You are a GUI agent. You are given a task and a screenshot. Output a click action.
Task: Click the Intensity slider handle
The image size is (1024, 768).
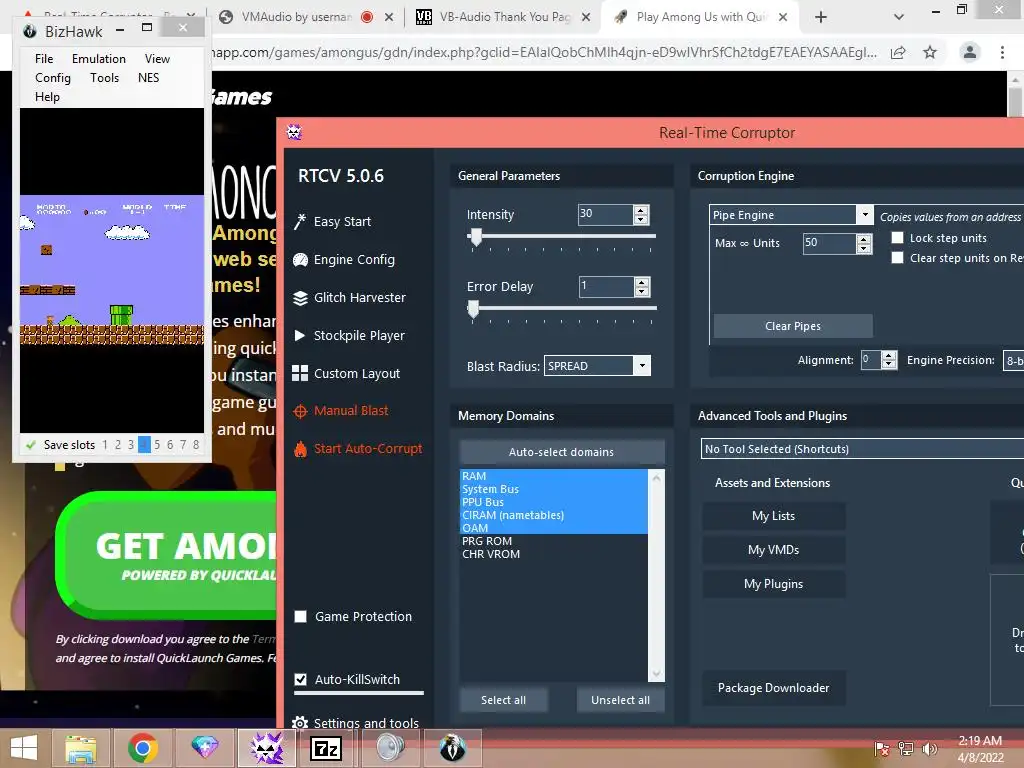476,237
